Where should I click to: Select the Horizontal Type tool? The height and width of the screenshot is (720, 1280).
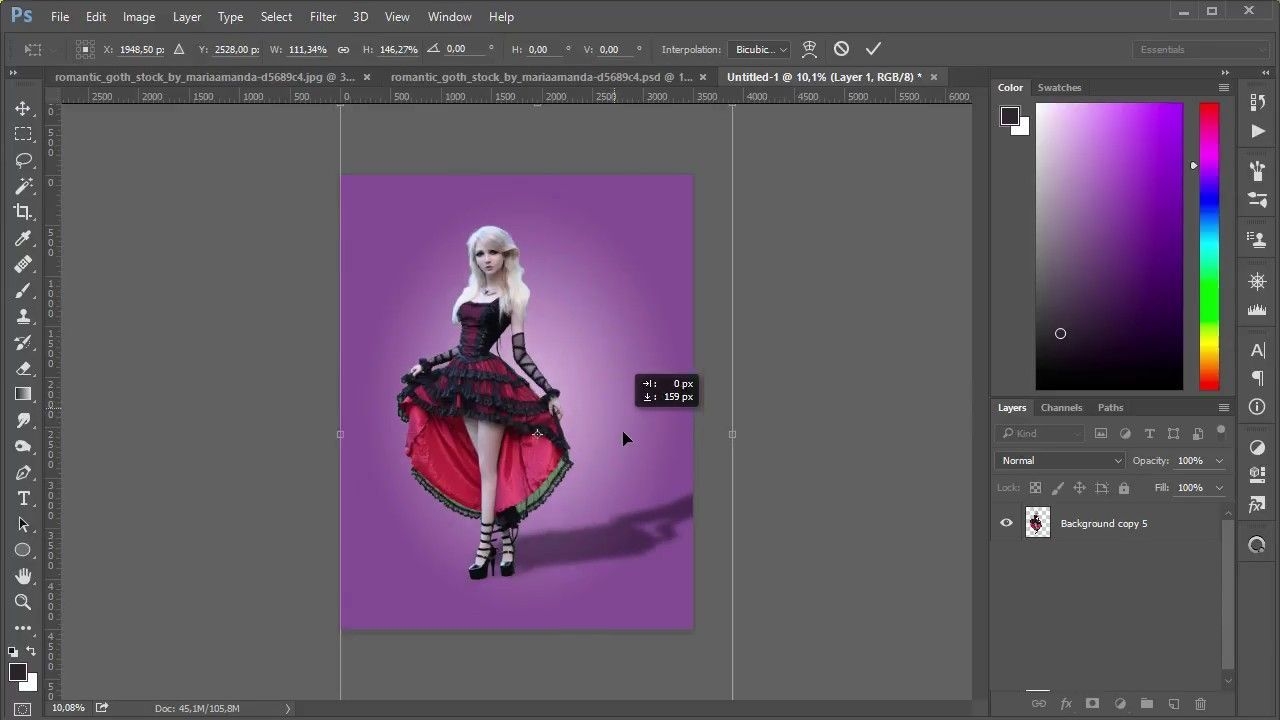pyautogui.click(x=23, y=498)
